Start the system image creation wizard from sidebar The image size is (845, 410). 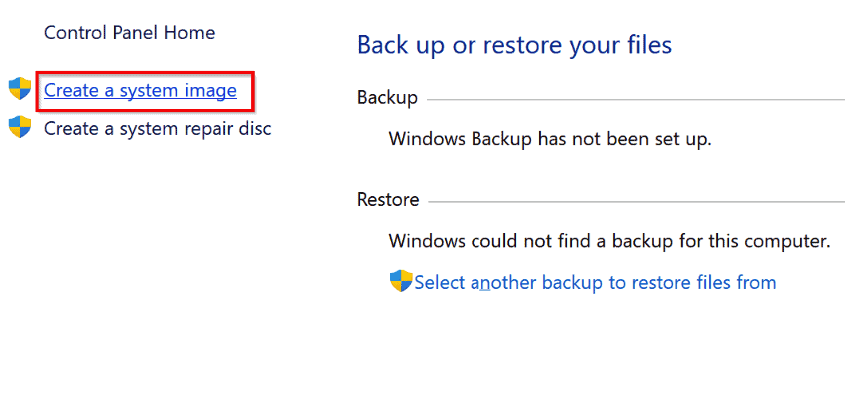tap(140, 91)
